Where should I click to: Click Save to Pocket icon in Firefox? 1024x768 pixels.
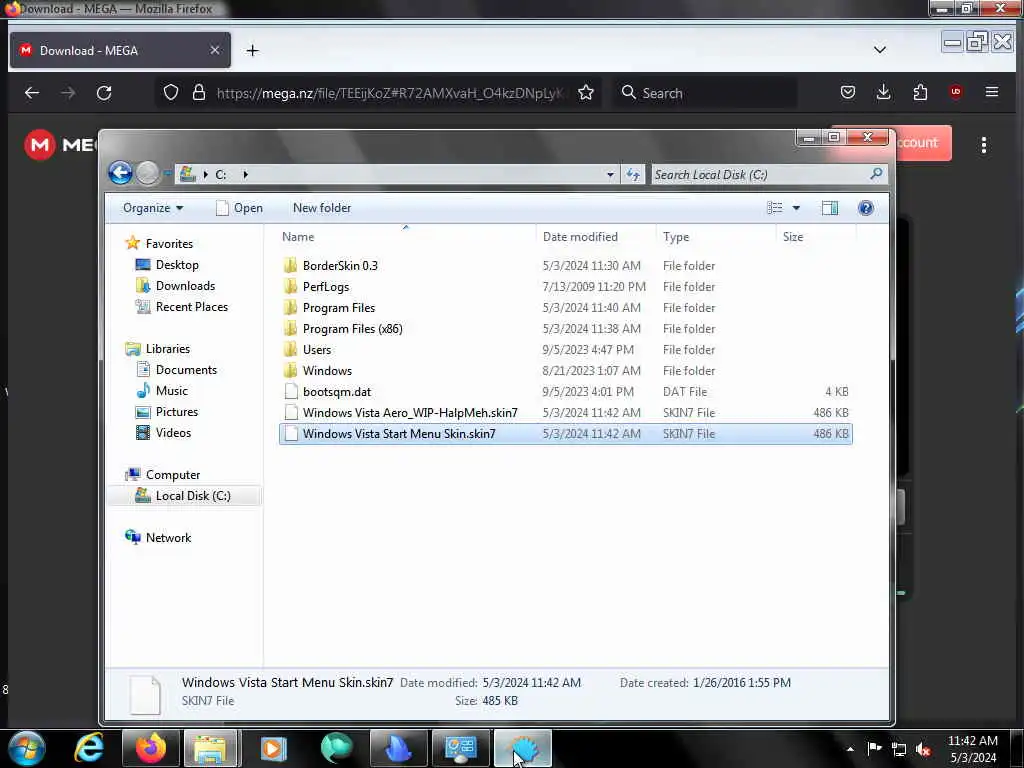pyautogui.click(x=848, y=92)
